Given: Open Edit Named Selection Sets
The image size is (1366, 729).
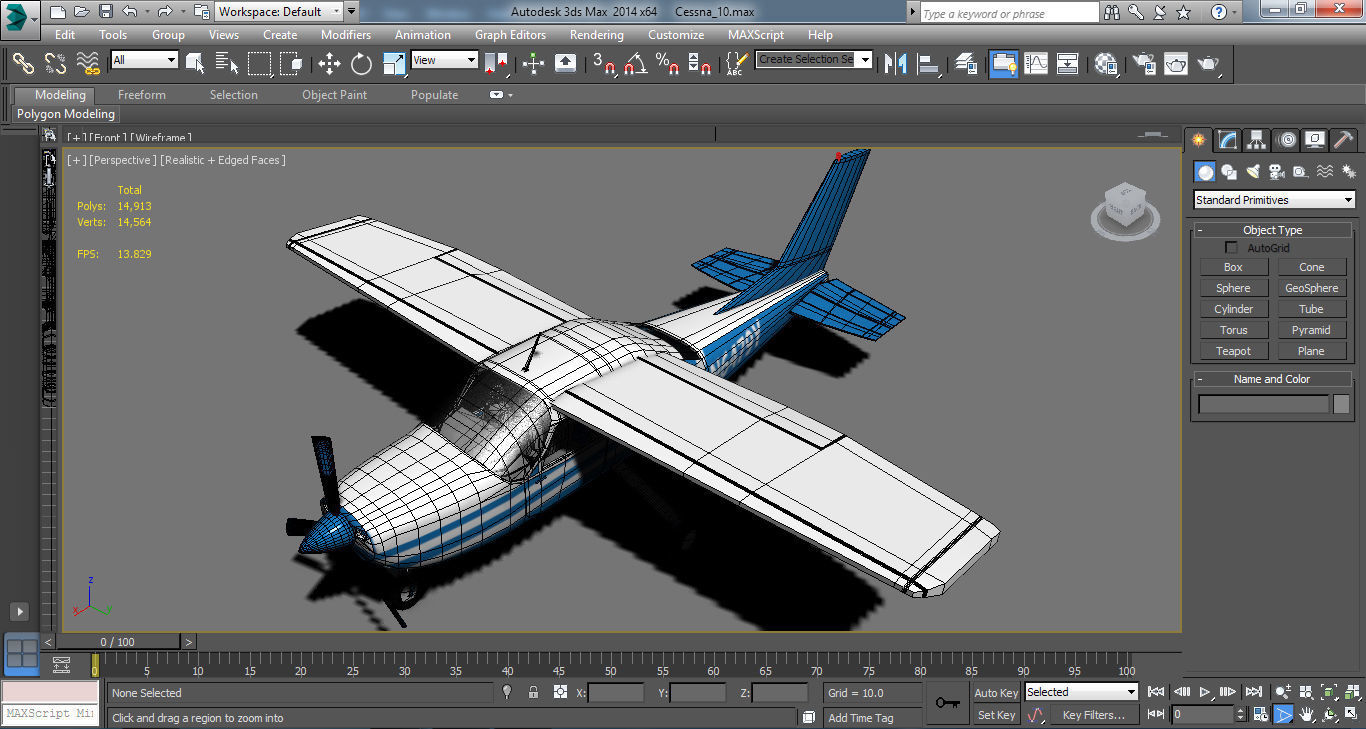Looking at the screenshot, I should (735, 64).
